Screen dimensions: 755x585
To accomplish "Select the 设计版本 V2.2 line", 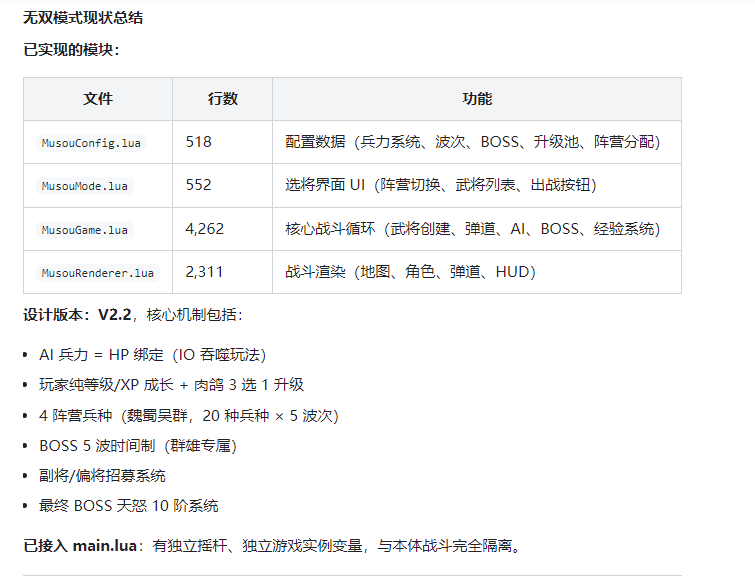I will (133, 315).
